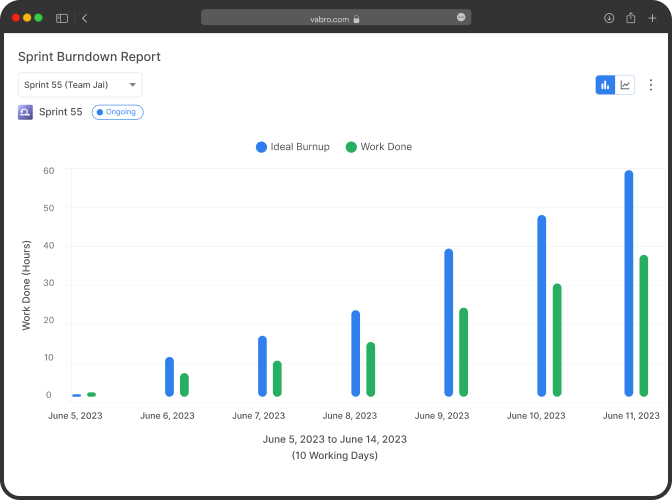Click the June 11 Ideal Burnup blue bar
Viewport: 672px width, 500px height.
629,283
